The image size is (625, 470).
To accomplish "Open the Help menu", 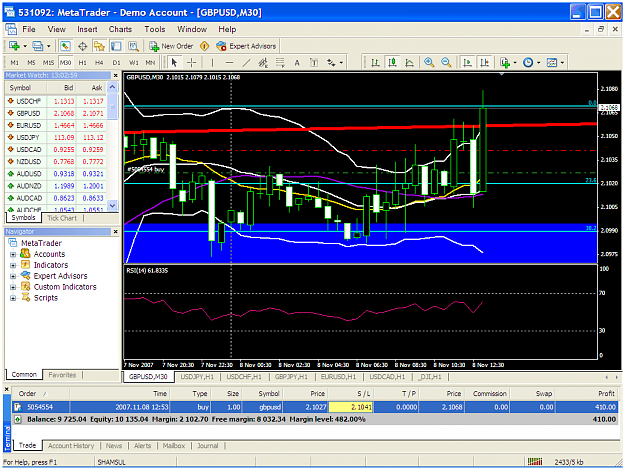I will [227, 29].
